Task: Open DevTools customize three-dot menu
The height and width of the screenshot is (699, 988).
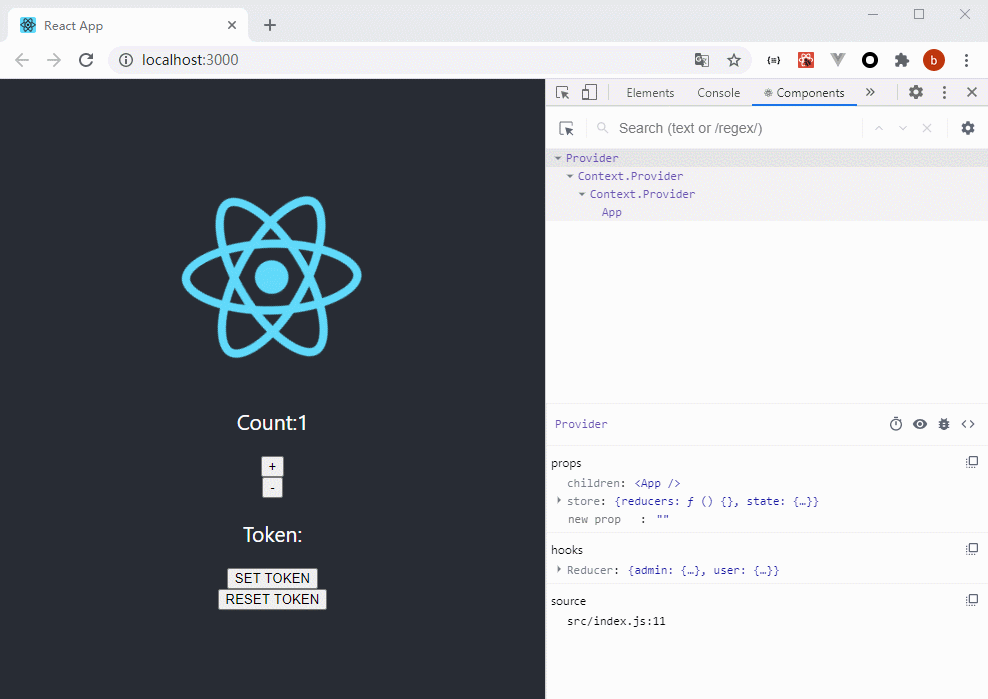Action: pos(944,93)
